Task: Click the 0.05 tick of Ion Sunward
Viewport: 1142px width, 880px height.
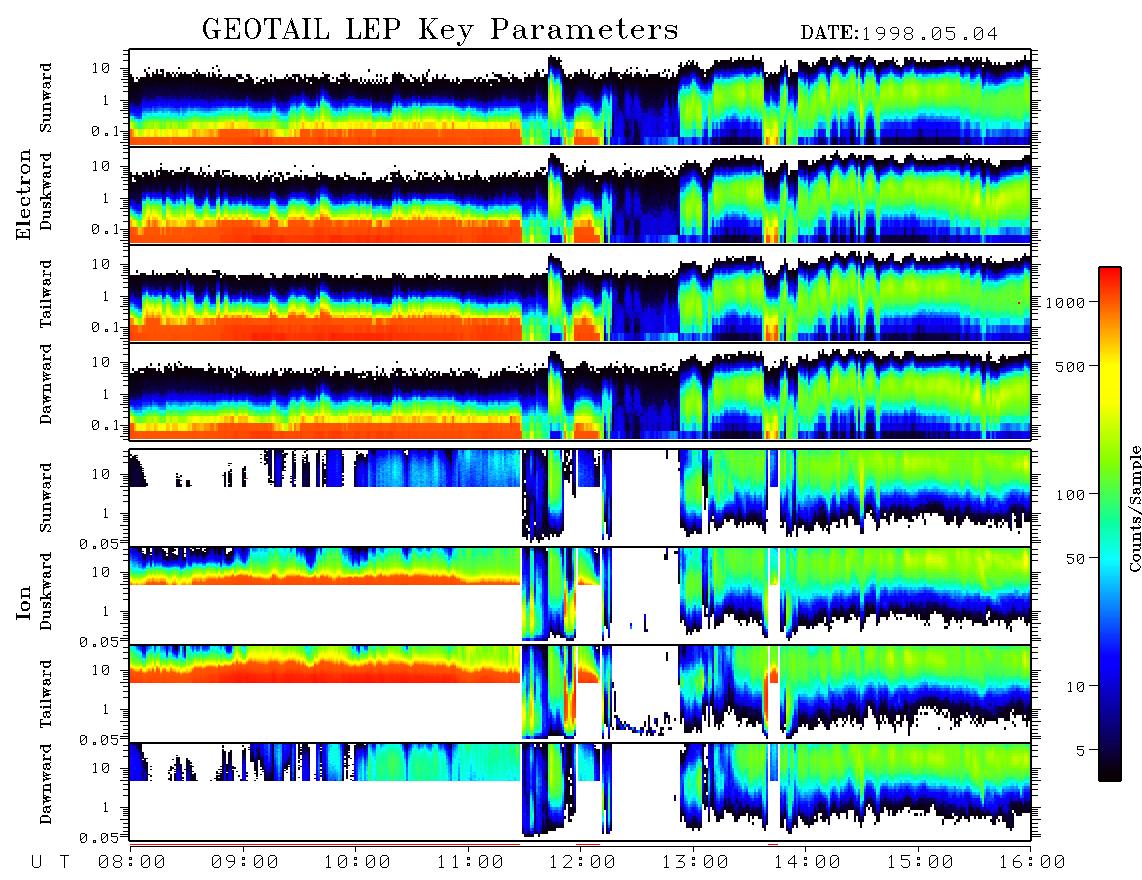Action: [x=98, y=544]
